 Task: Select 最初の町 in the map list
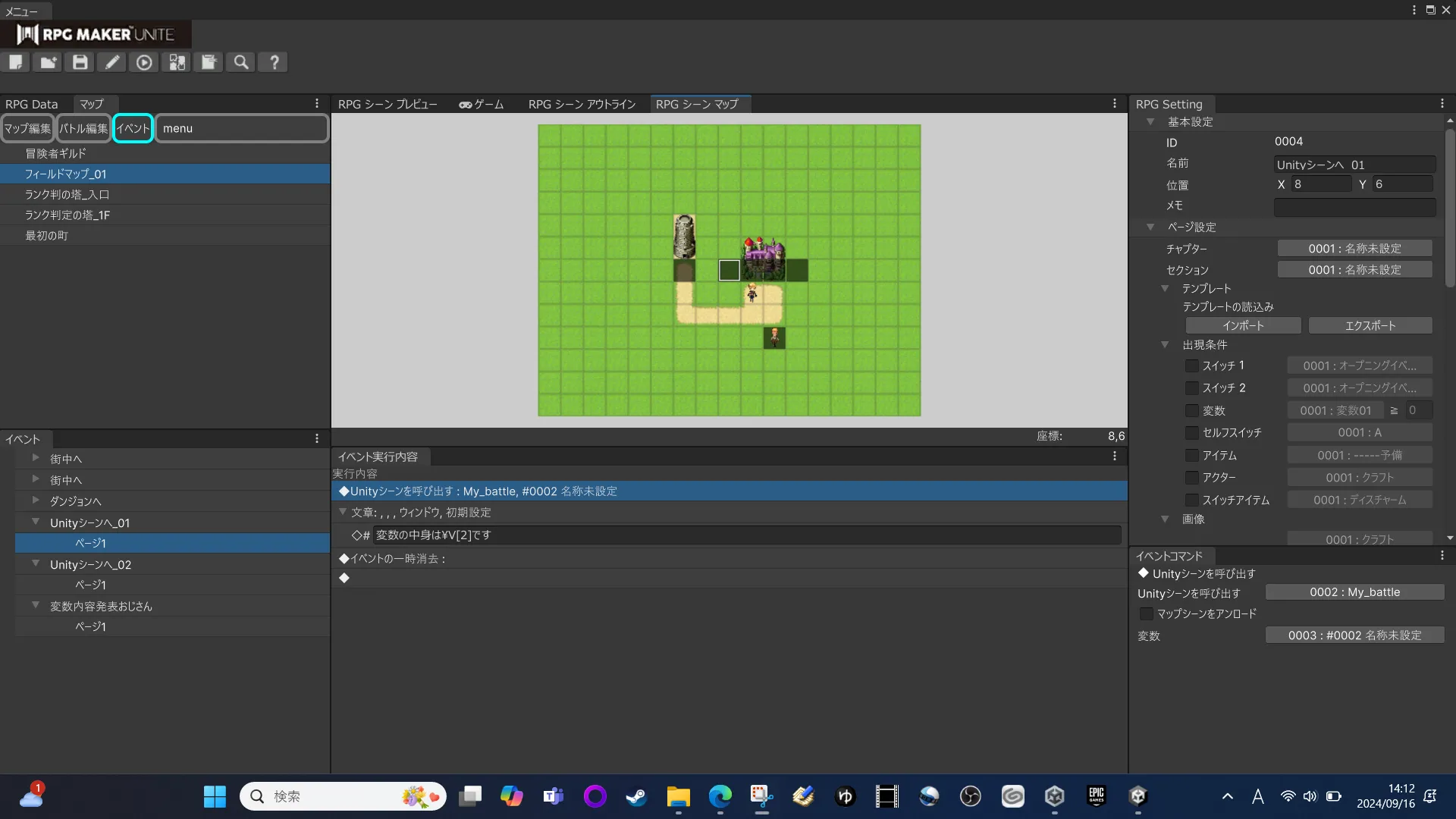[x=165, y=236]
